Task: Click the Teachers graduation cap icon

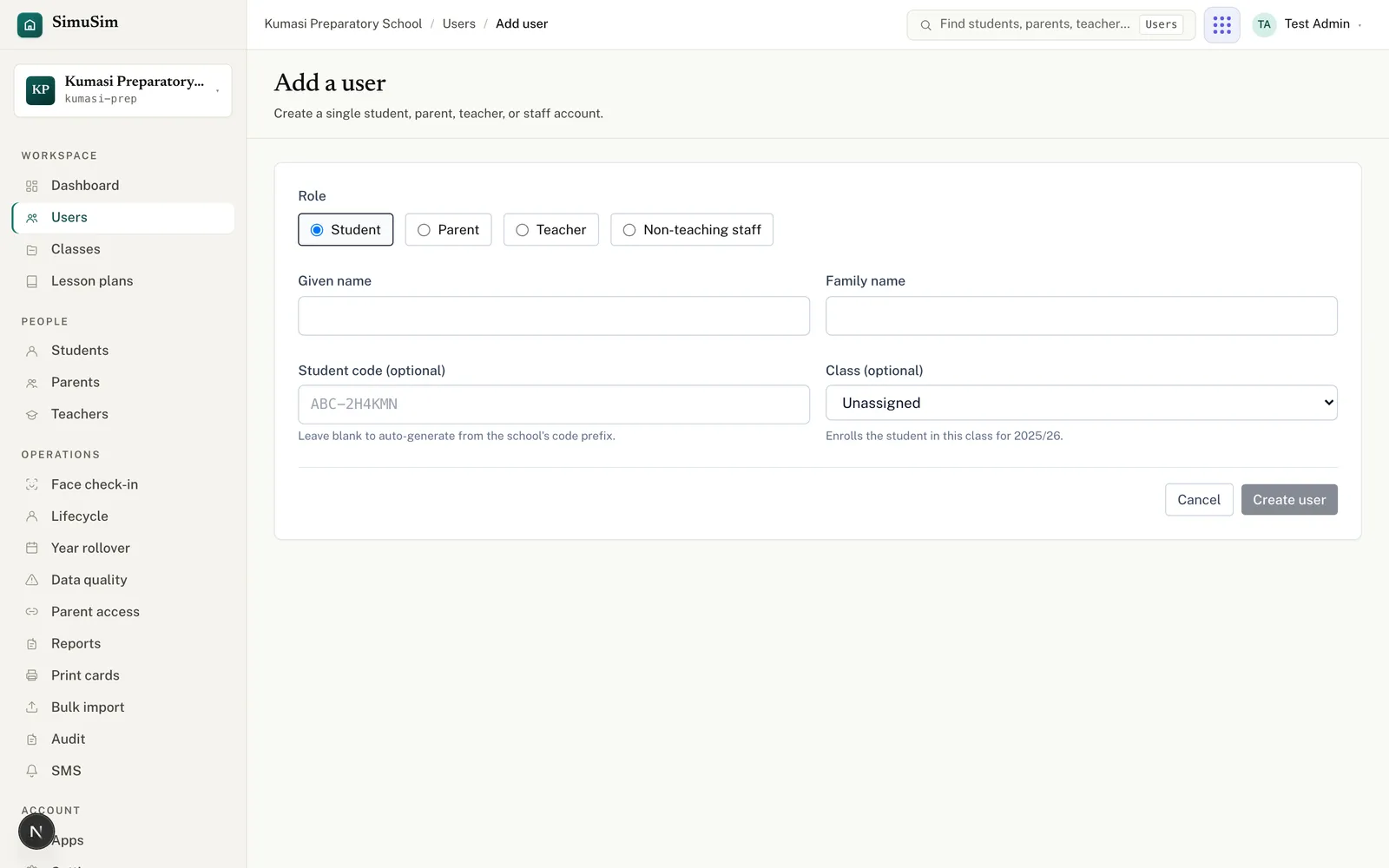Action: tap(32, 415)
